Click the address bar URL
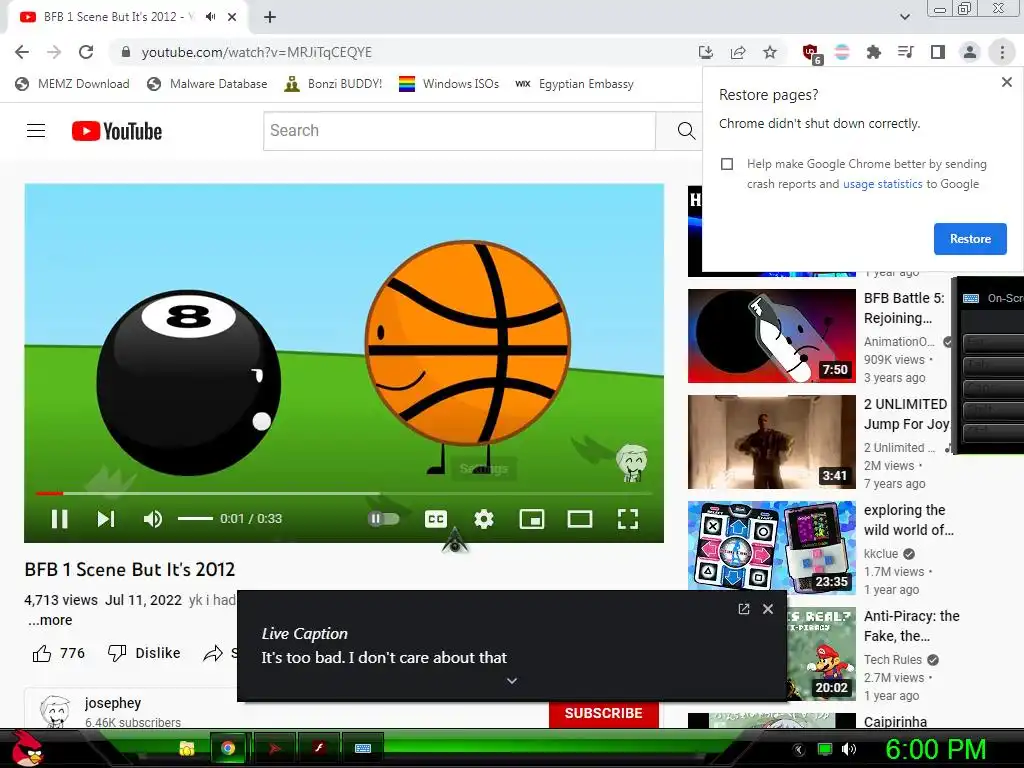Screen dimensions: 1024x768 tap(257, 52)
